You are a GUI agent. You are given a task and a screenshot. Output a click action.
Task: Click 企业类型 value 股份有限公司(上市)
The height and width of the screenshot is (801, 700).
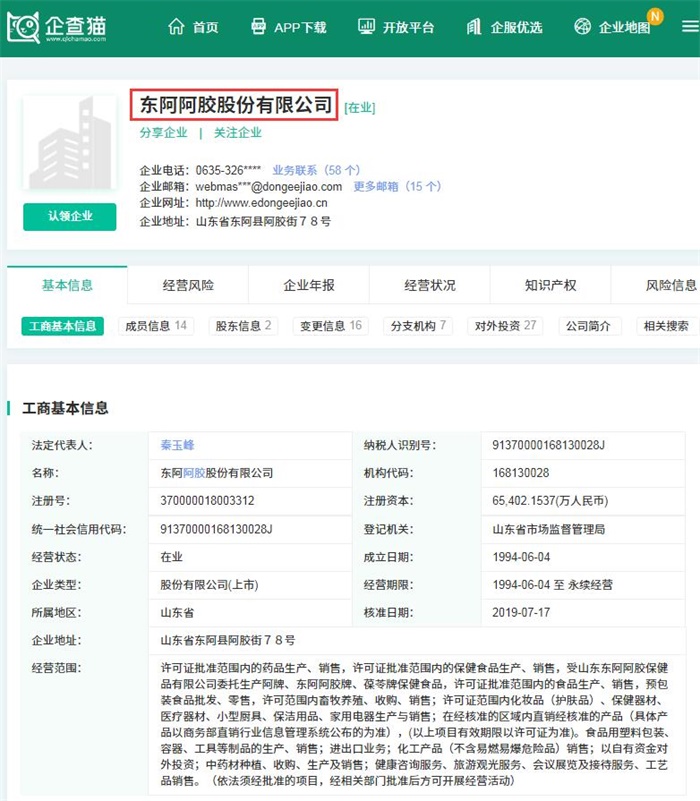pyautogui.click(x=209, y=585)
